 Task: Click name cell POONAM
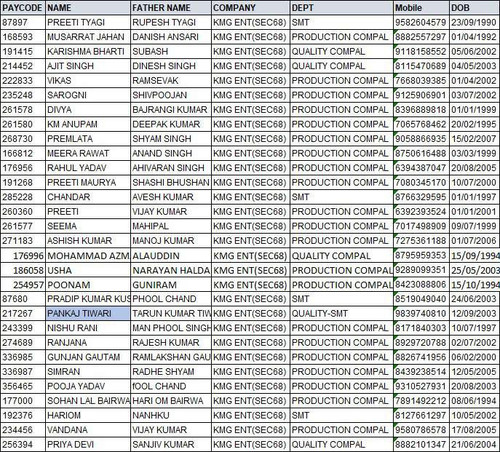coord(88,285)
